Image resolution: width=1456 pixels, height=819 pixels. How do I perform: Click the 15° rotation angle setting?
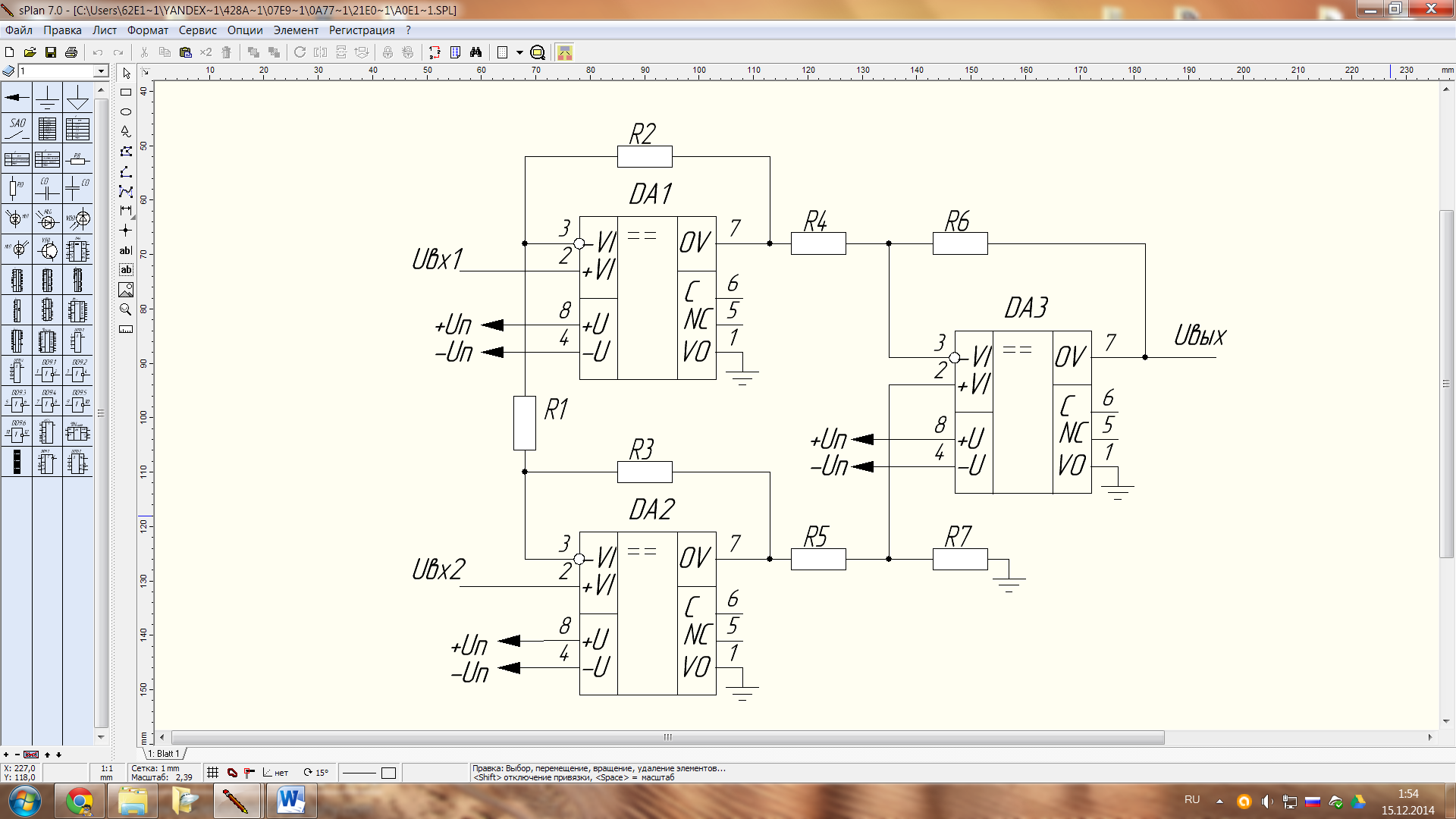316,773
